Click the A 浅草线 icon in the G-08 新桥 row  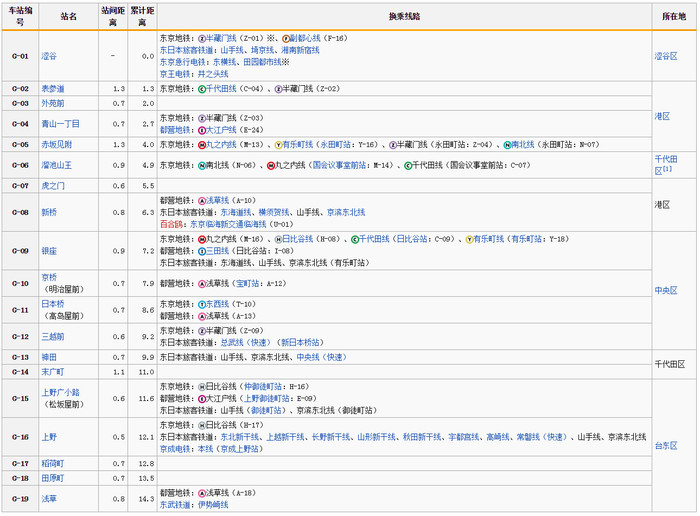coord(202,201)
